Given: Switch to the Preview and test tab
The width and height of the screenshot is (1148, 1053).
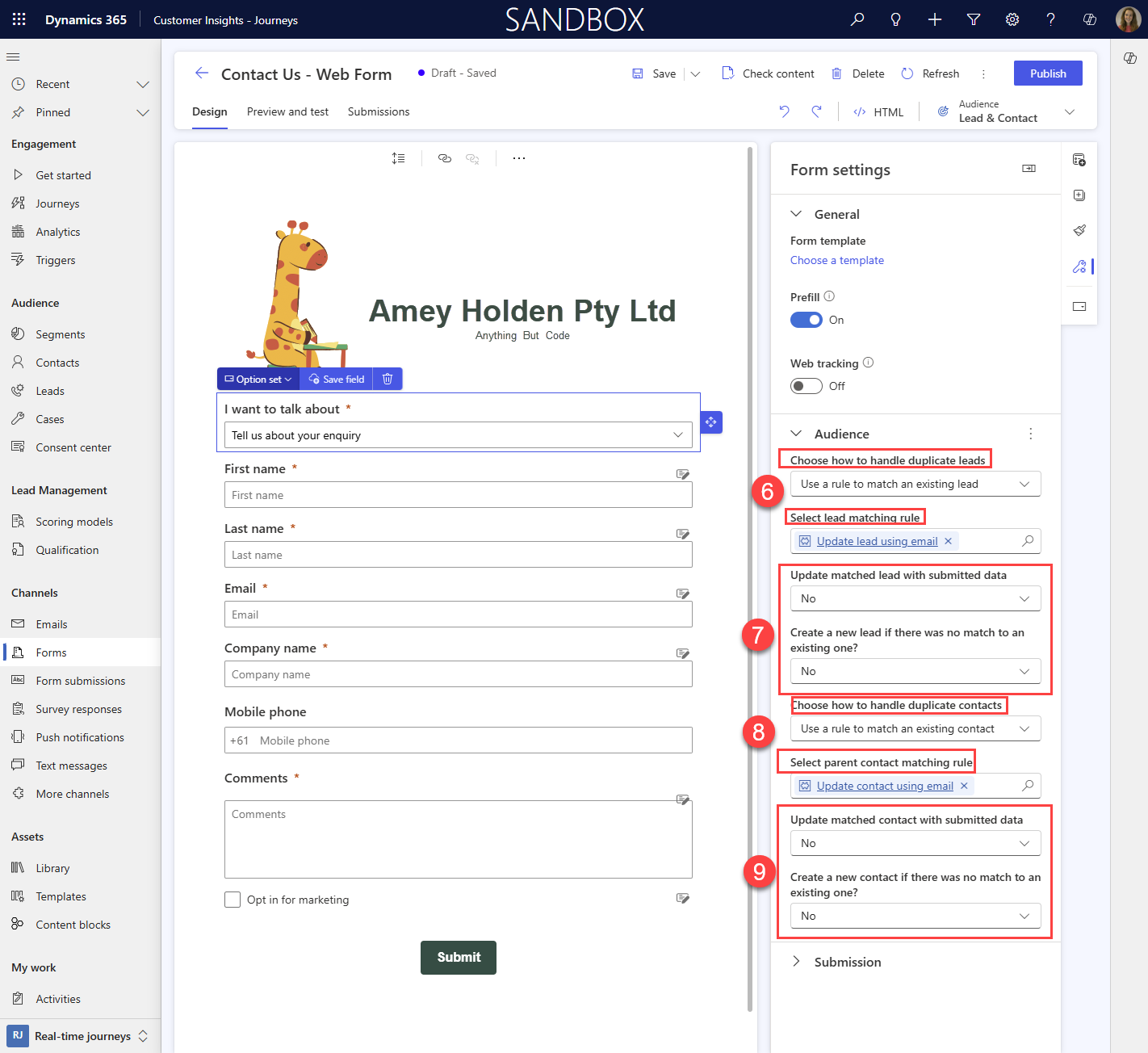Looking at the screenshot, I should [287, 111].
